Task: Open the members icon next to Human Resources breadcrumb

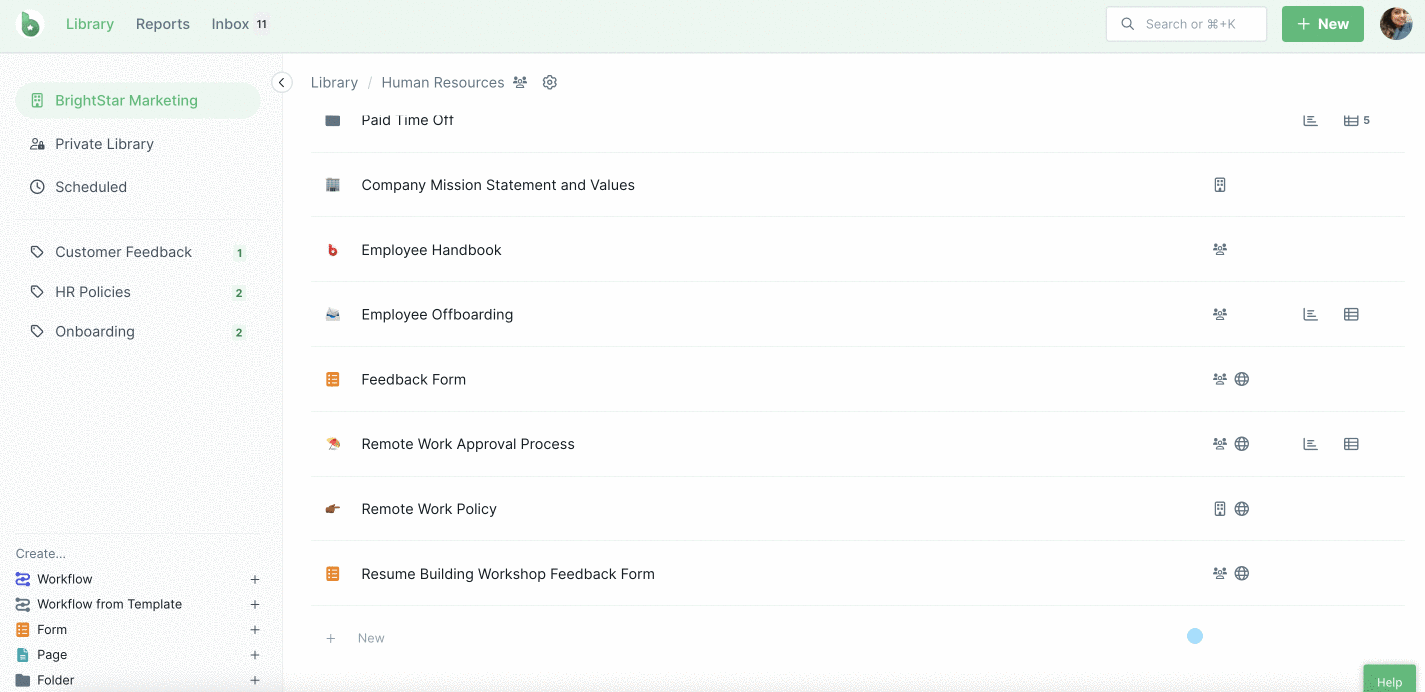Action: coord(520,82)
